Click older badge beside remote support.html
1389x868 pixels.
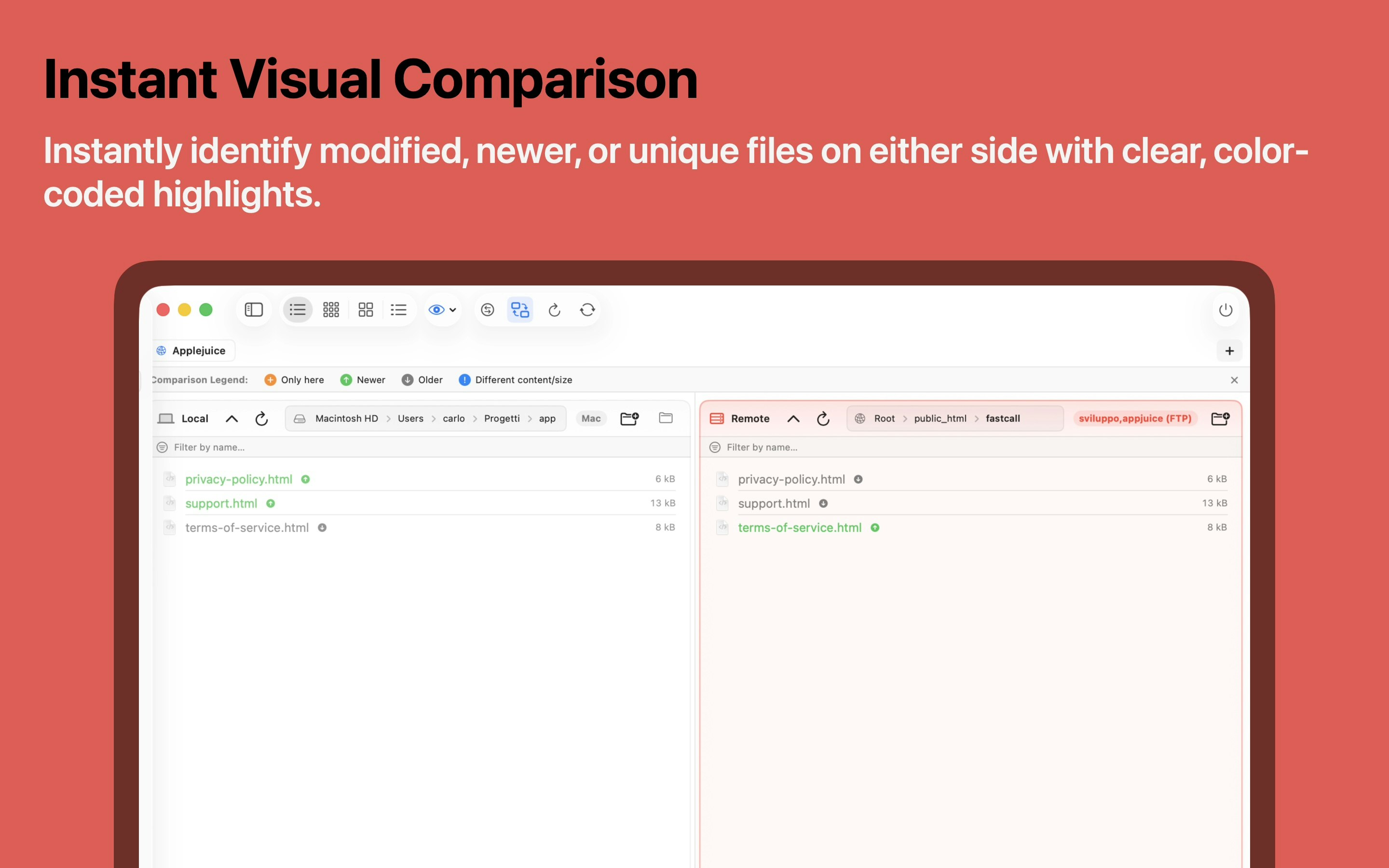[824, 503]
